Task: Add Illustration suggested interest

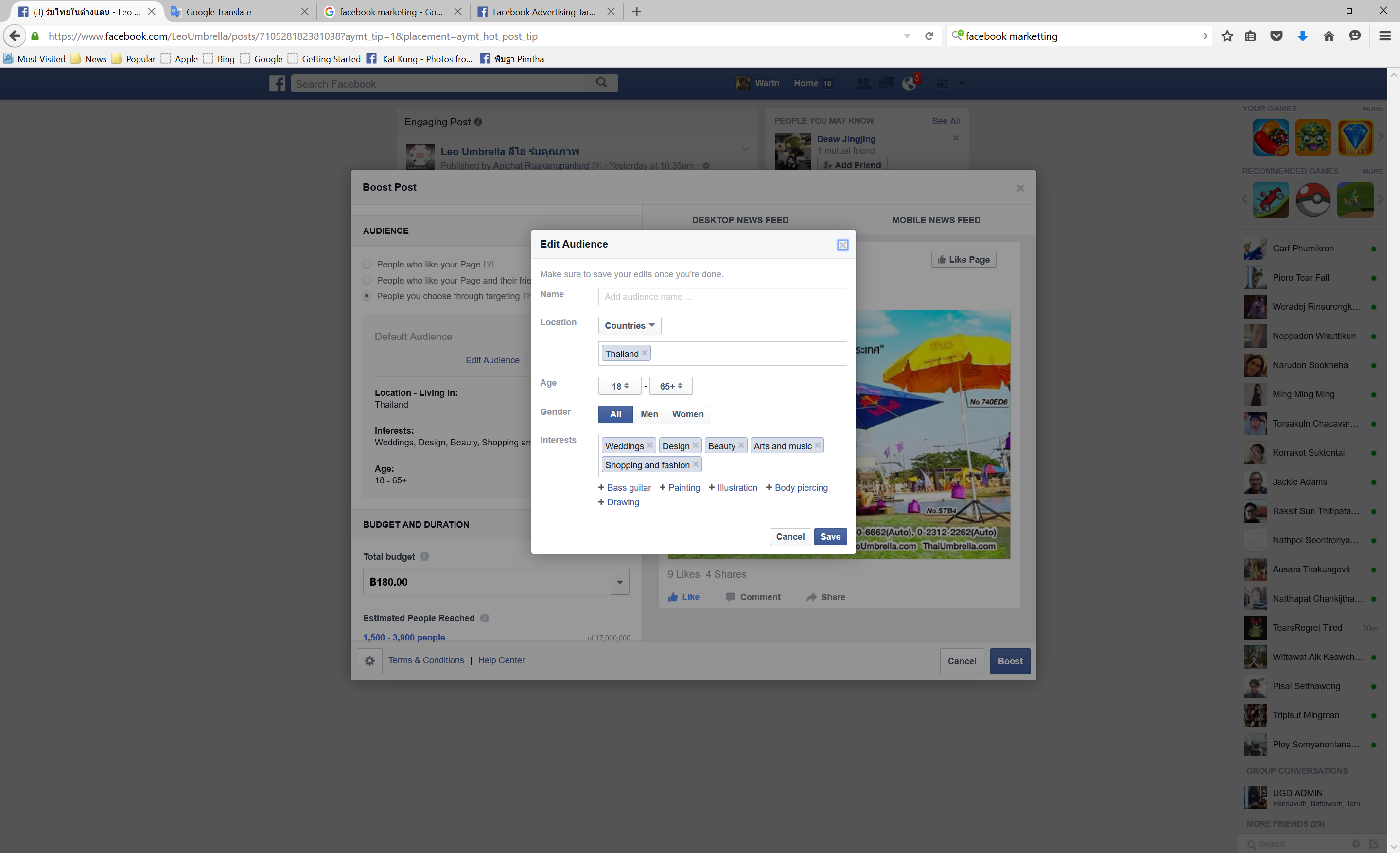Action: pyautogui.click(x=733, y=488)
